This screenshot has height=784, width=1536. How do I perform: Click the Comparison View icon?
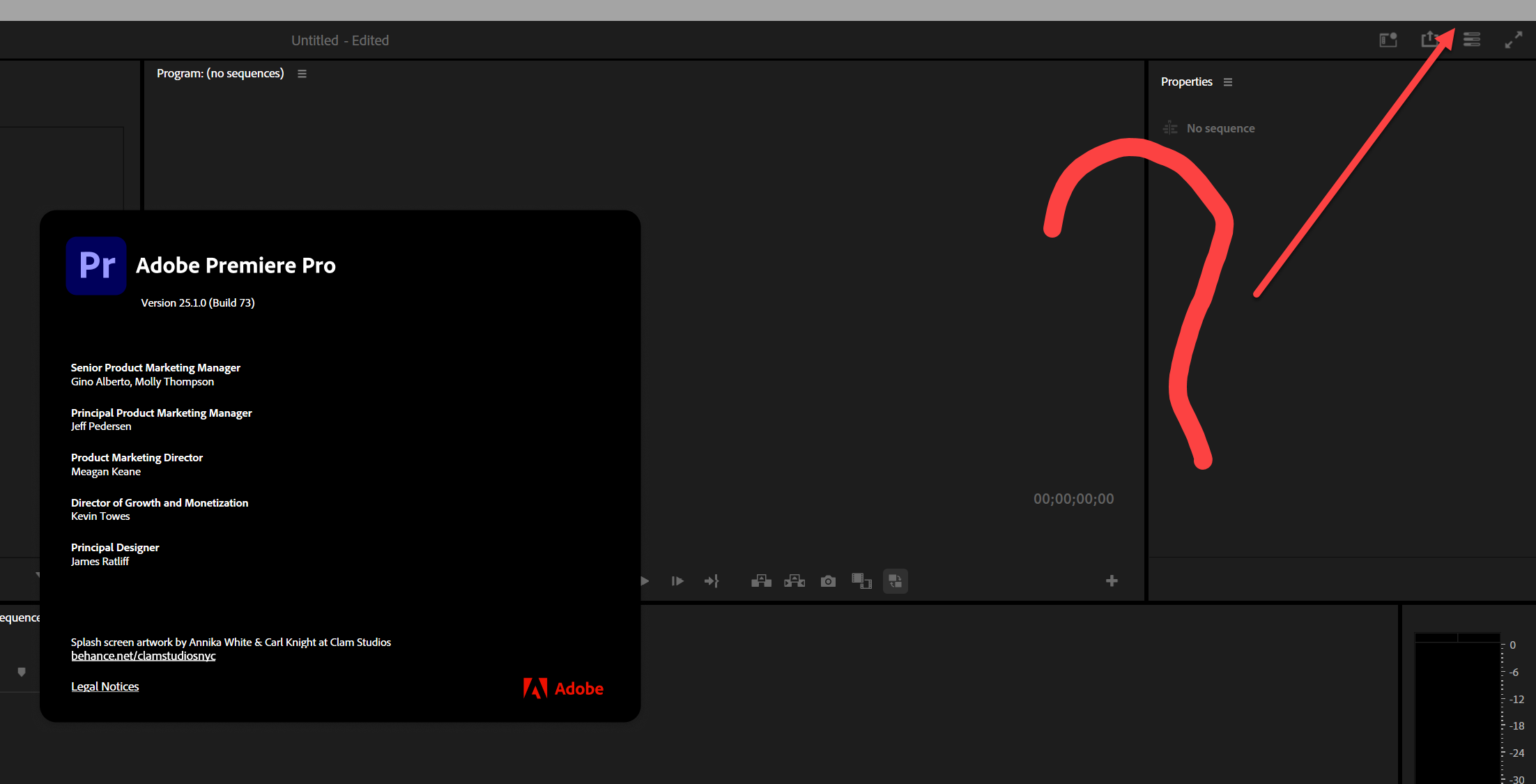pos(861,581)
